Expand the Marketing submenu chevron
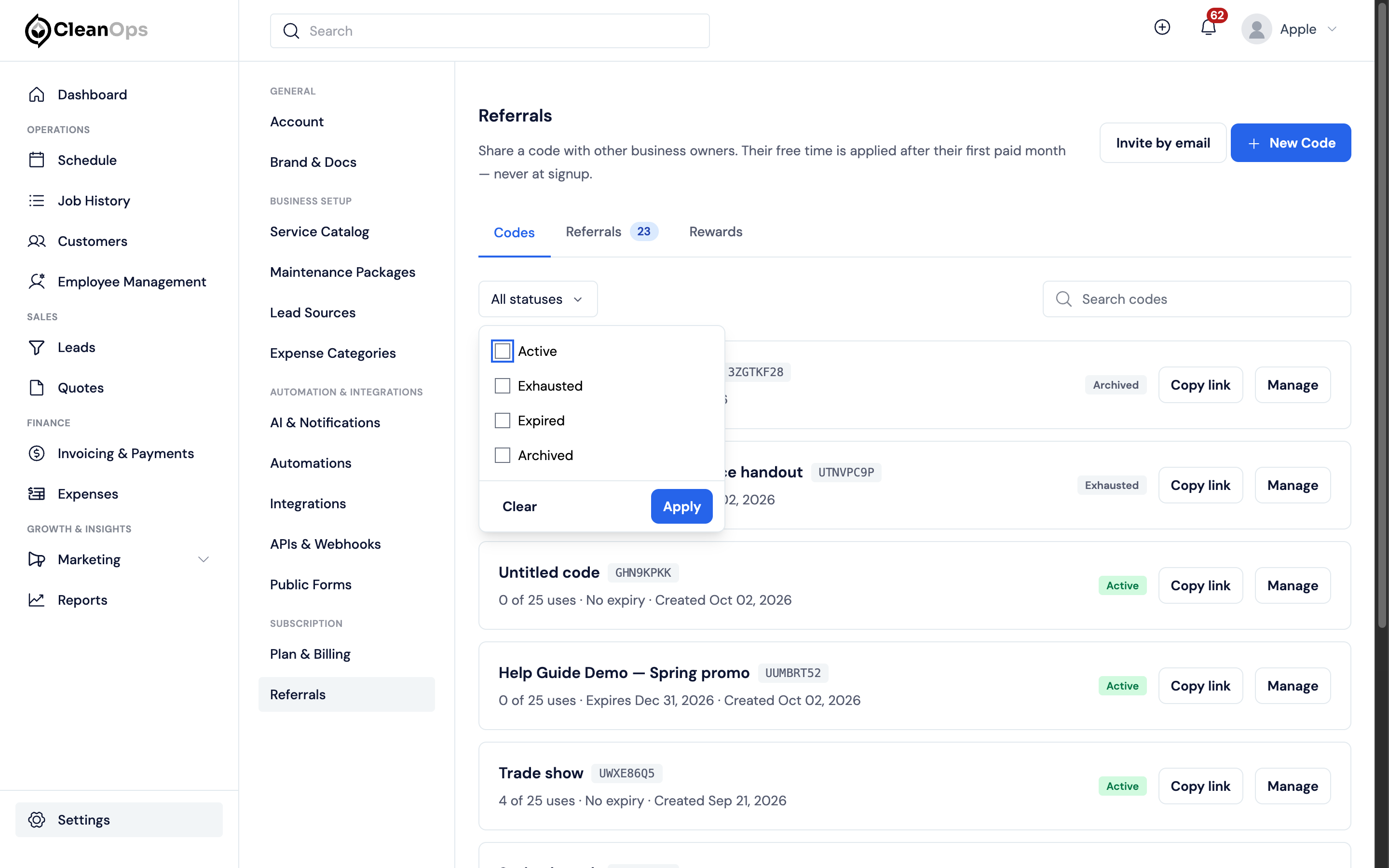The image size is (1389, 868). point(203,559)
